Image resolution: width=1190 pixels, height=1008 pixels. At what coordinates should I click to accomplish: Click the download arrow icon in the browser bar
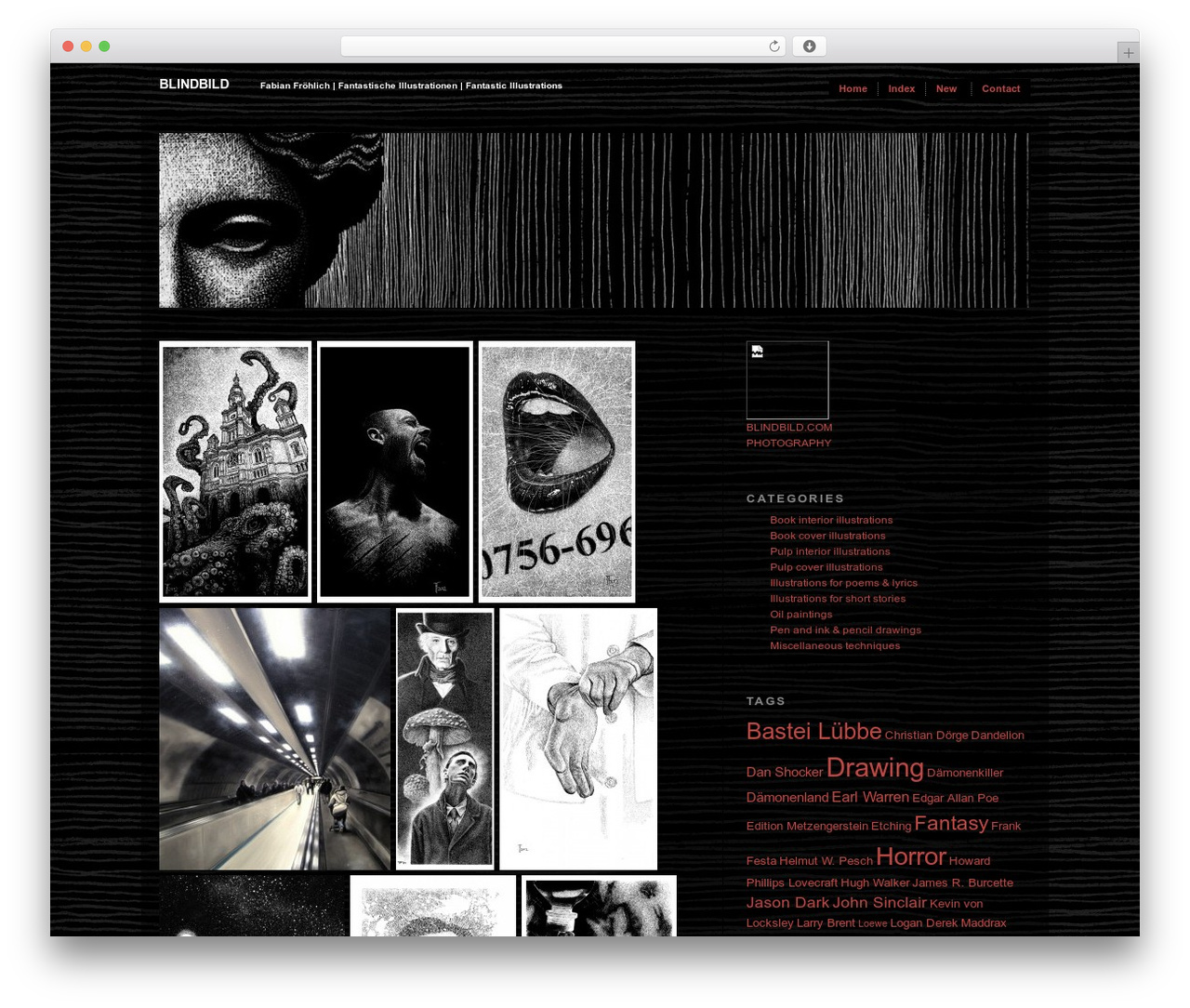(x=810, y=46)
